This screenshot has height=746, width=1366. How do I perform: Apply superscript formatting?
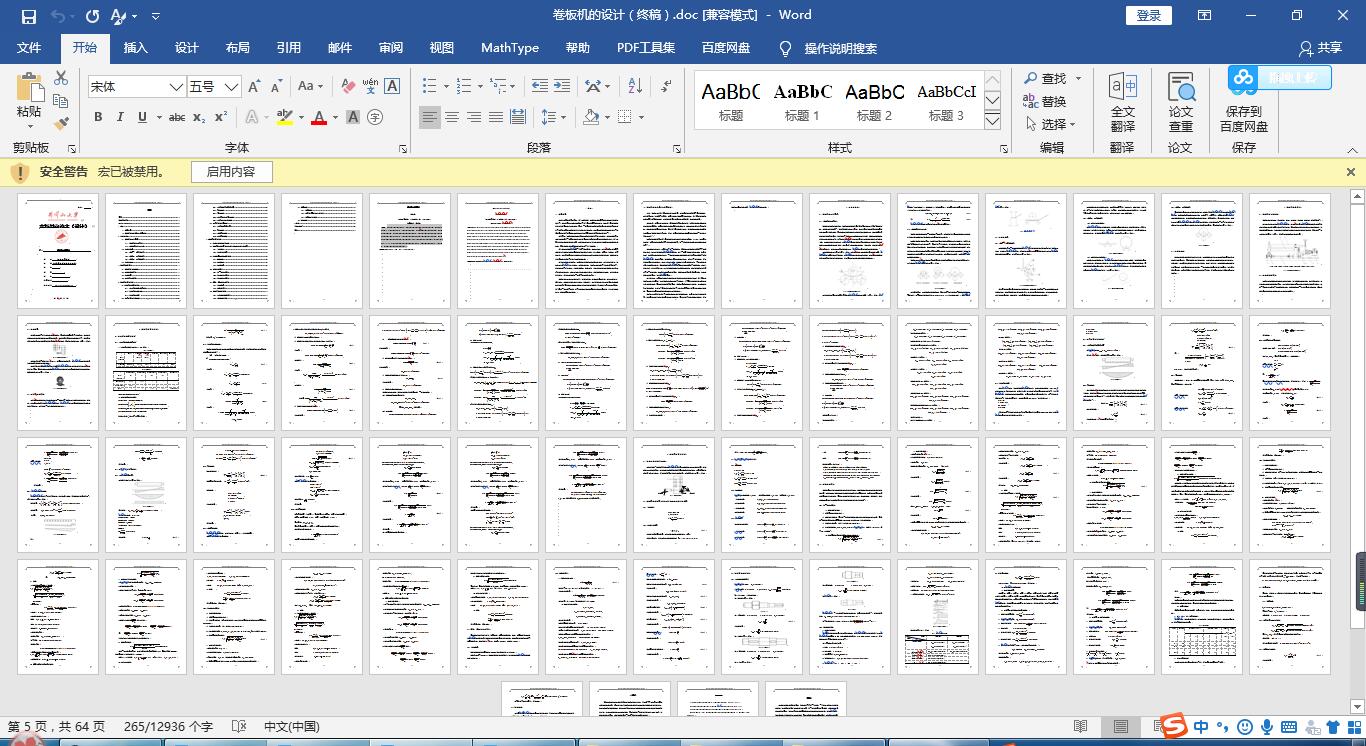point(221,117)
